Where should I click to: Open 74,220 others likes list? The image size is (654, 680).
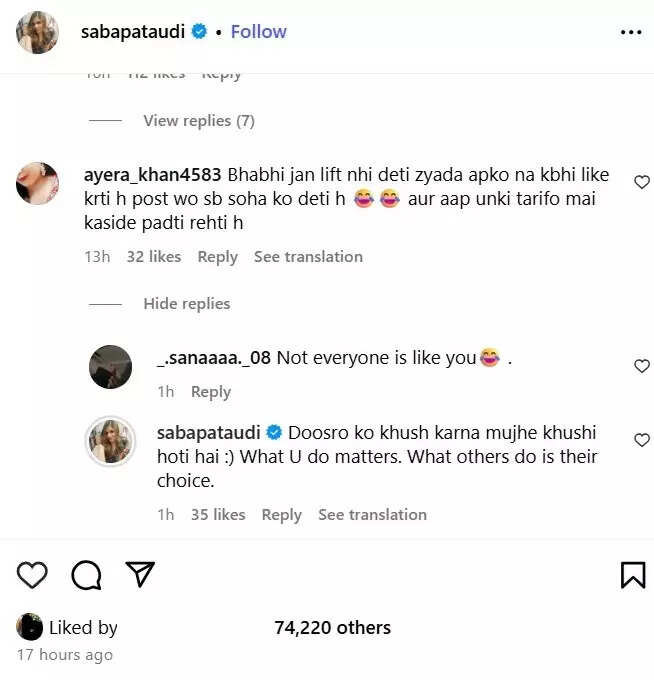tap(332, 628)
